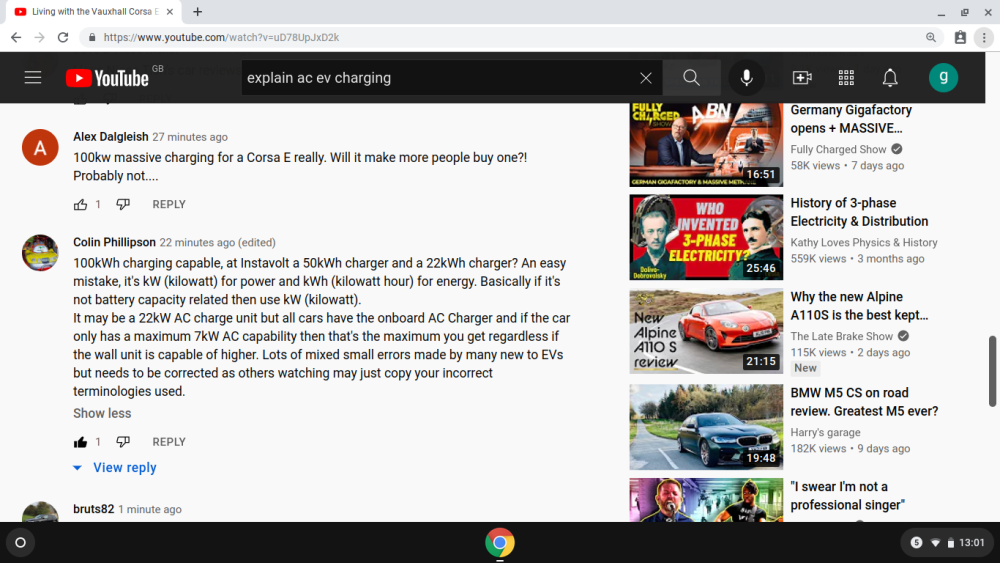Open 'I swear I'm not a professional singer' title
This screenshot has height=563, width=1000.
[x=848, y=495]
